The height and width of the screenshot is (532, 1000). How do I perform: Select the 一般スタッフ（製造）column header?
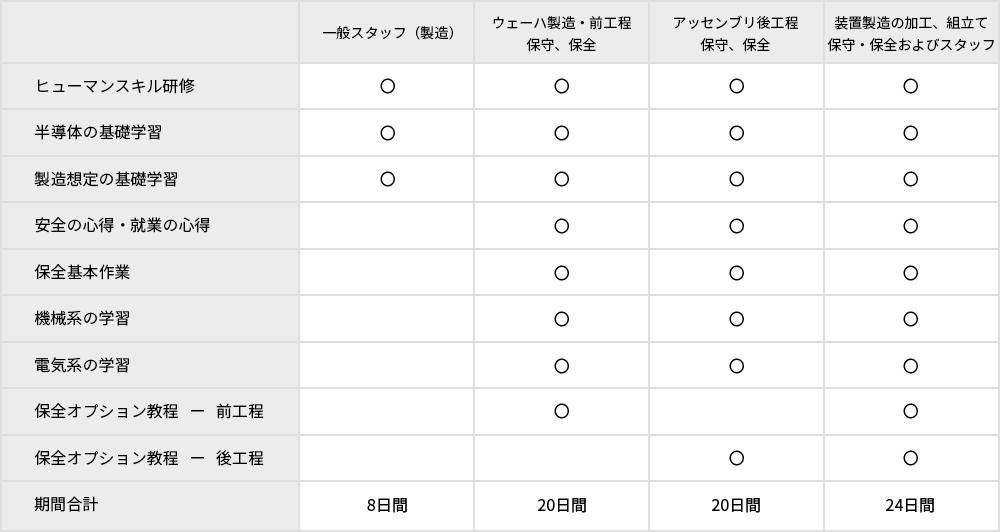click(x=388, y=33)
